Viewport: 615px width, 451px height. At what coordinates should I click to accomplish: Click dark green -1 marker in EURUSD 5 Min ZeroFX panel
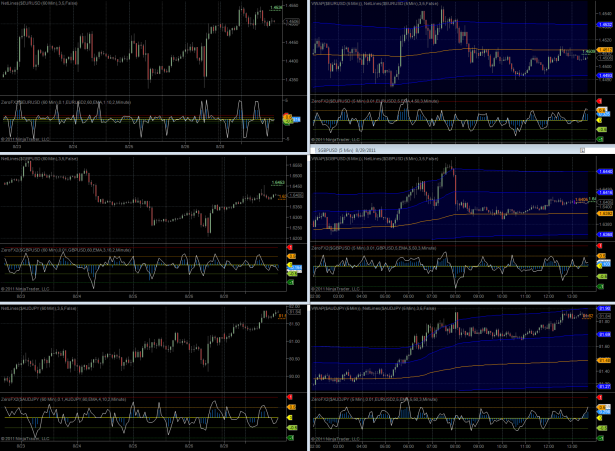point(600,139)
